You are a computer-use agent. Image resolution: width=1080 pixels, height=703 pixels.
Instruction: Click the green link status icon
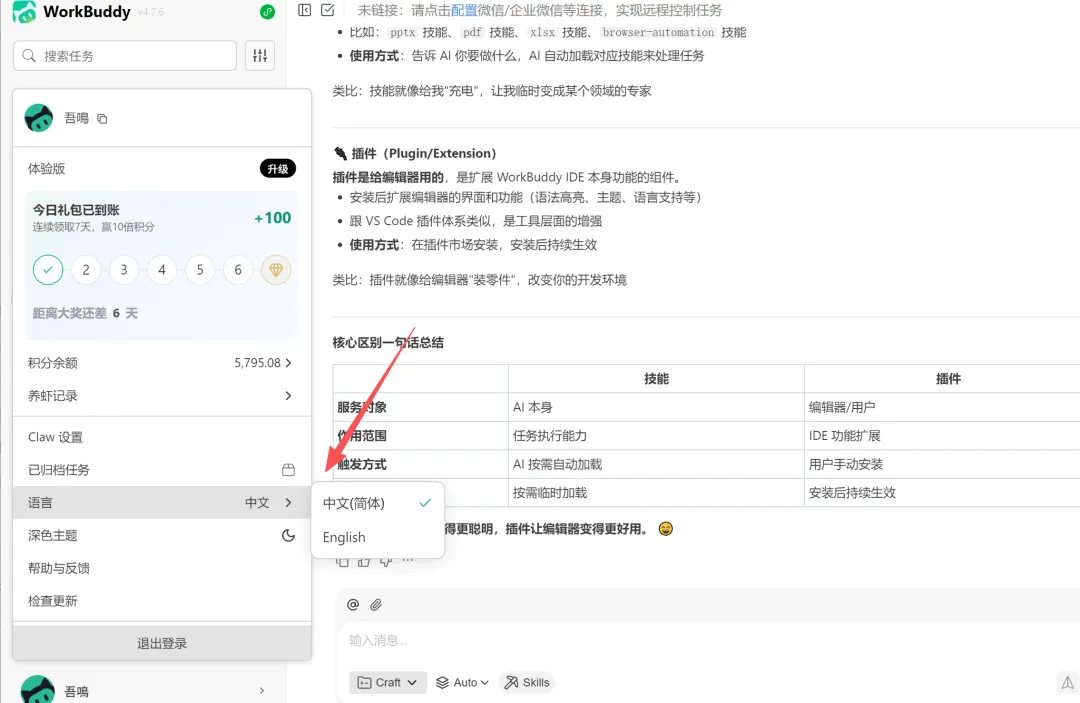point(267,12)
